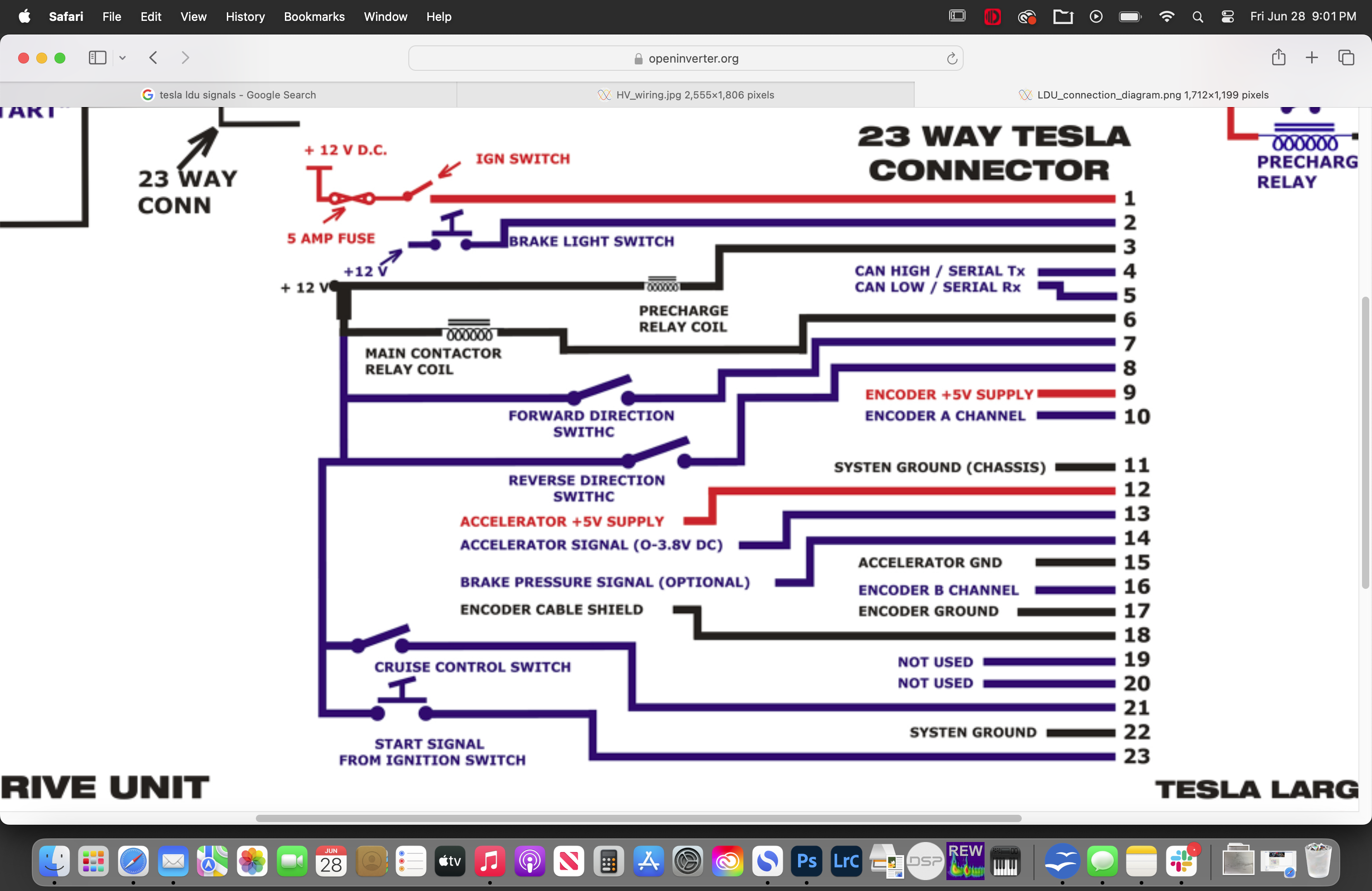Reload the current page
The image size is (1372, 891).
tap(952, 58)
